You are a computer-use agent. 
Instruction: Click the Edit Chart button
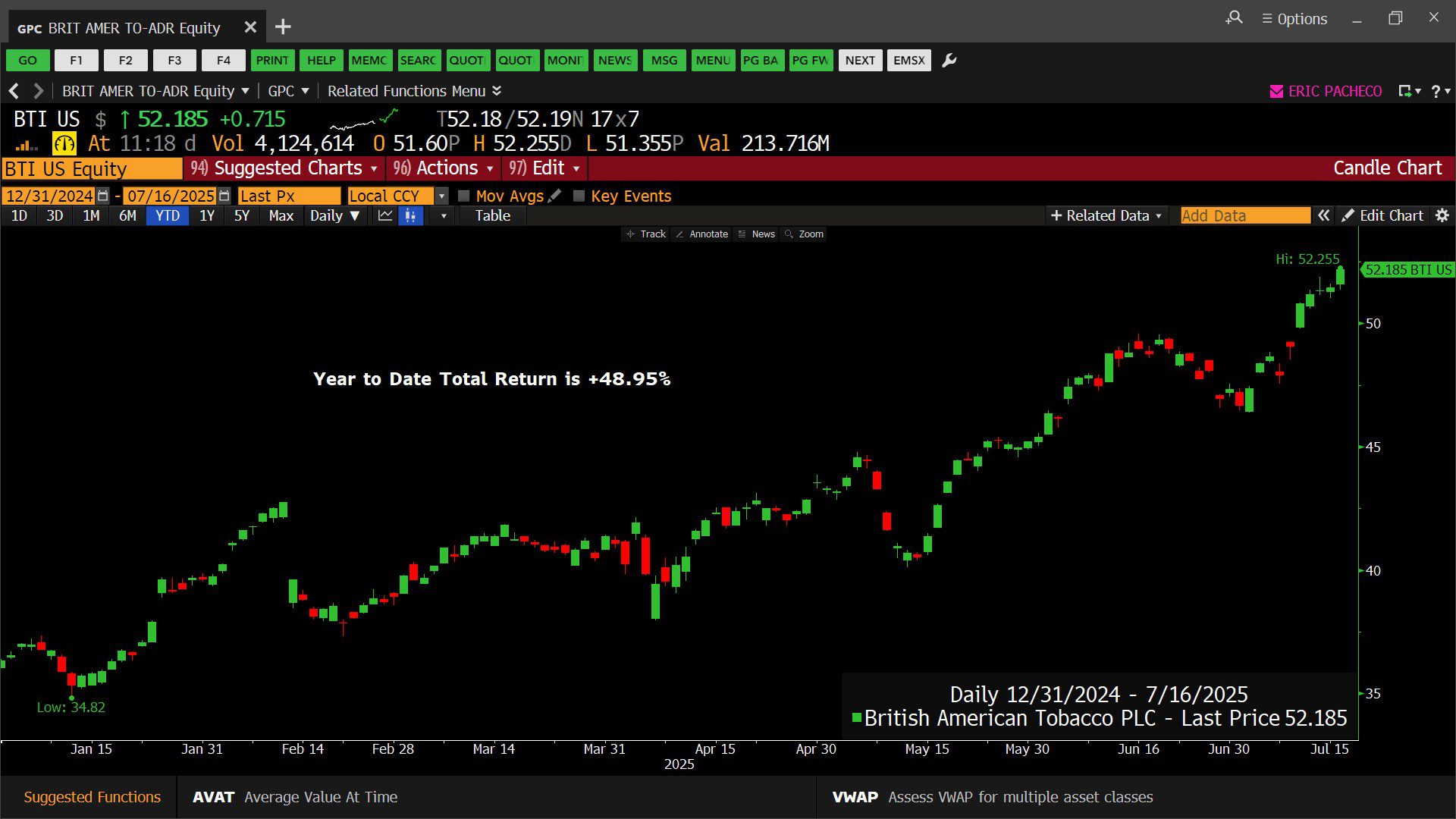coord(1382,216)
